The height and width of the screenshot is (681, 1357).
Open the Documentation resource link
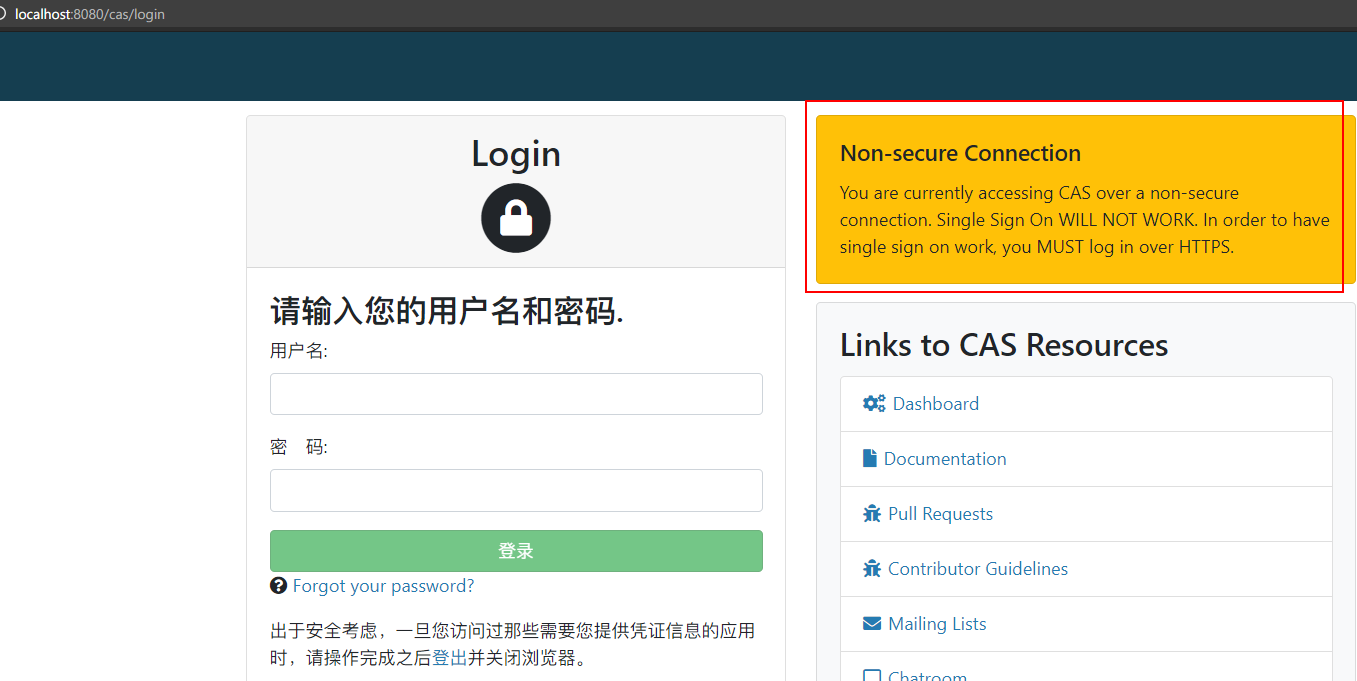coord(945,459)
